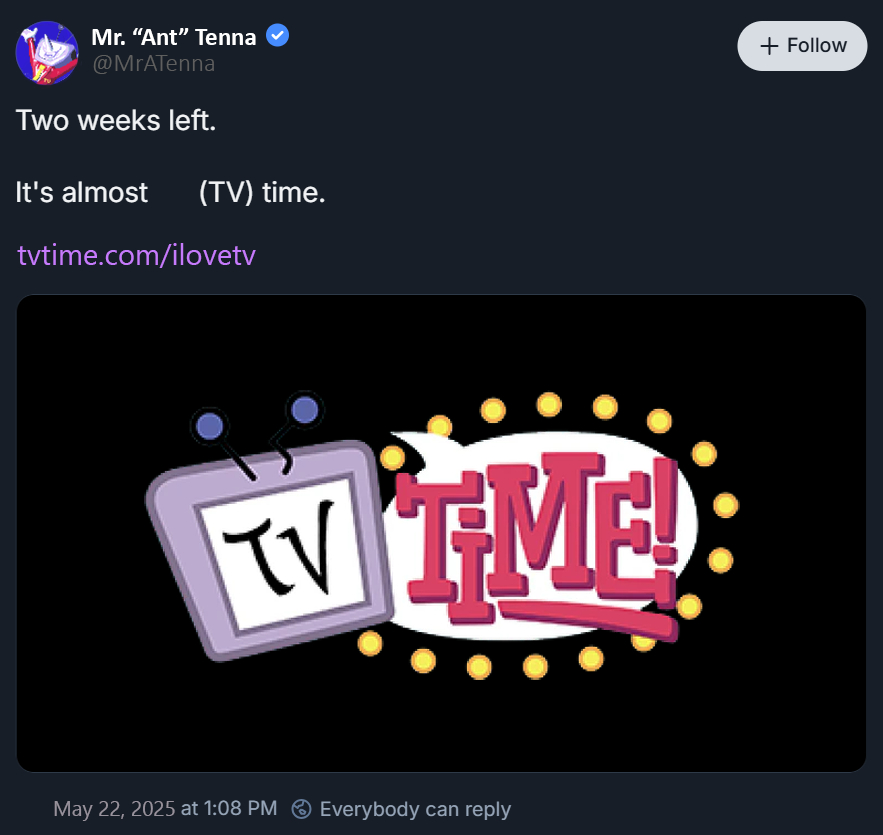The width and height of the screenshot is (883, 835).
Task: Click the May 22, 2025 post date
Action: 113,809
